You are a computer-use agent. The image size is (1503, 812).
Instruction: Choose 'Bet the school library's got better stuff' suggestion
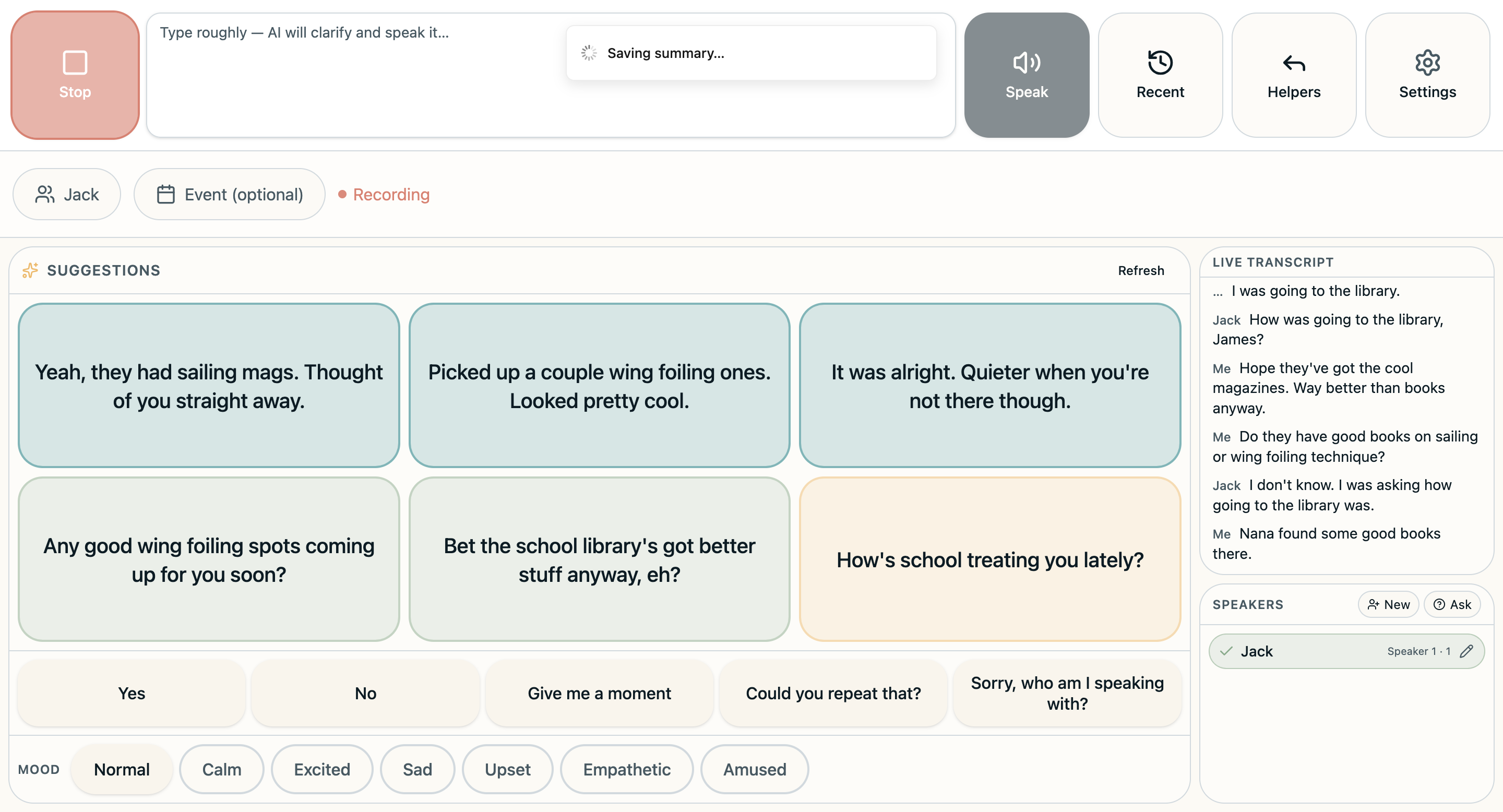pos(599,559)
